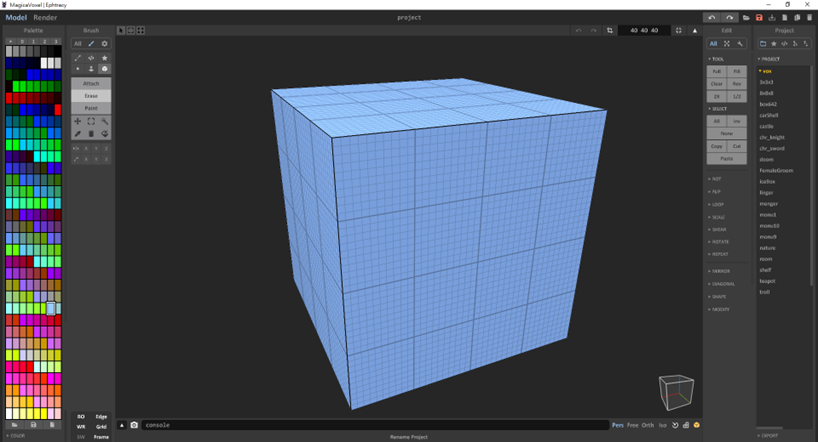Screen dimensions: 818x442
Task: Collapse the SELECT section header
Action: 717,110
